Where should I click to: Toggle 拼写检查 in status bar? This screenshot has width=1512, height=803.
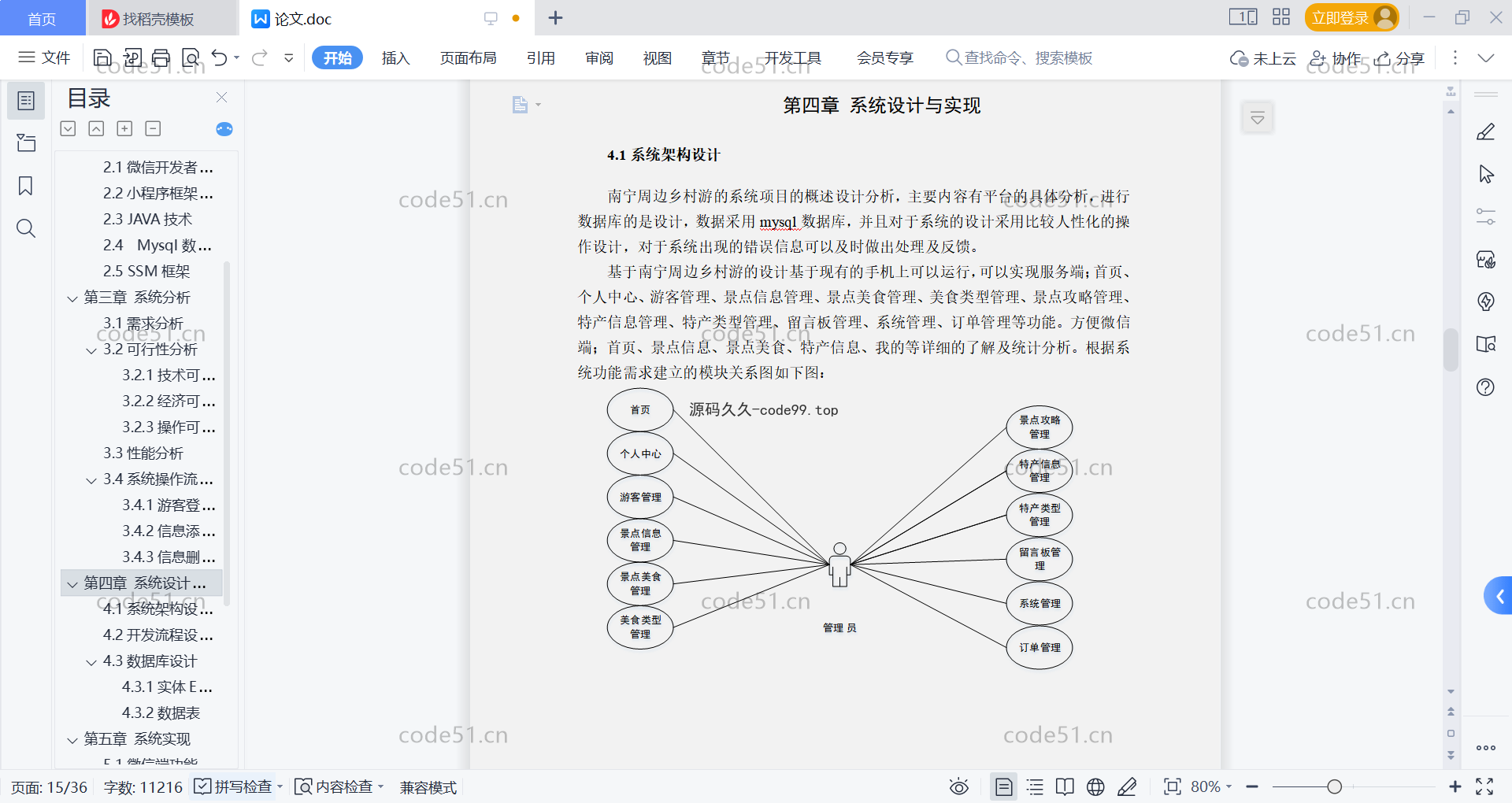(235, 786)
